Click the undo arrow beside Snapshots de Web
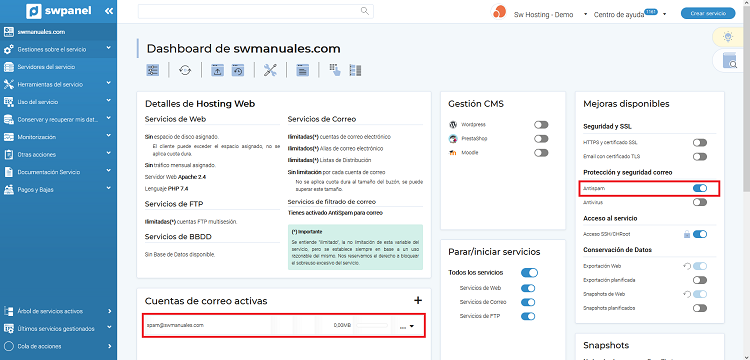Image resolution: width=750 pixels, height=360 pixels. (687, 294)
